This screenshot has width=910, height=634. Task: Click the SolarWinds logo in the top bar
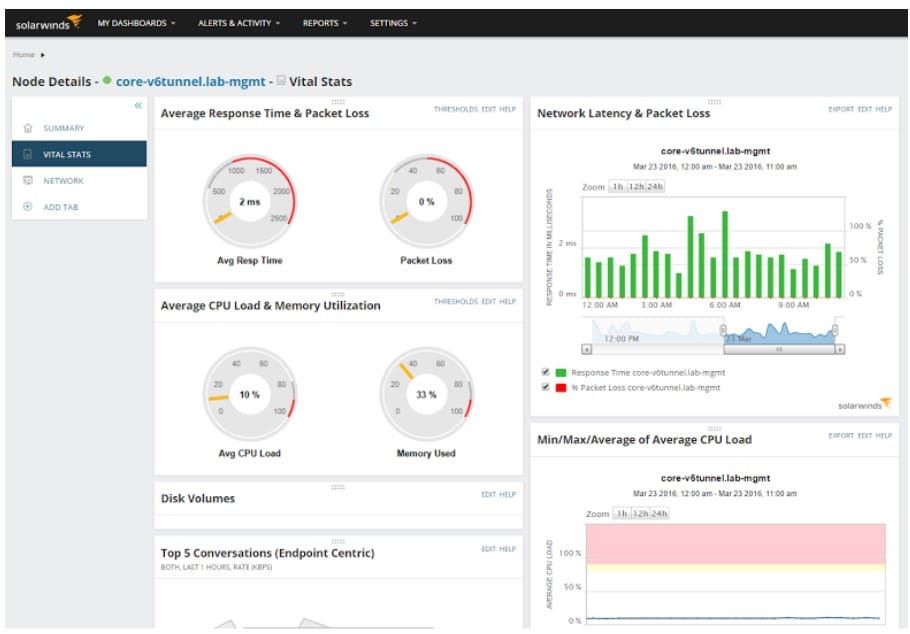click(49, 23)
